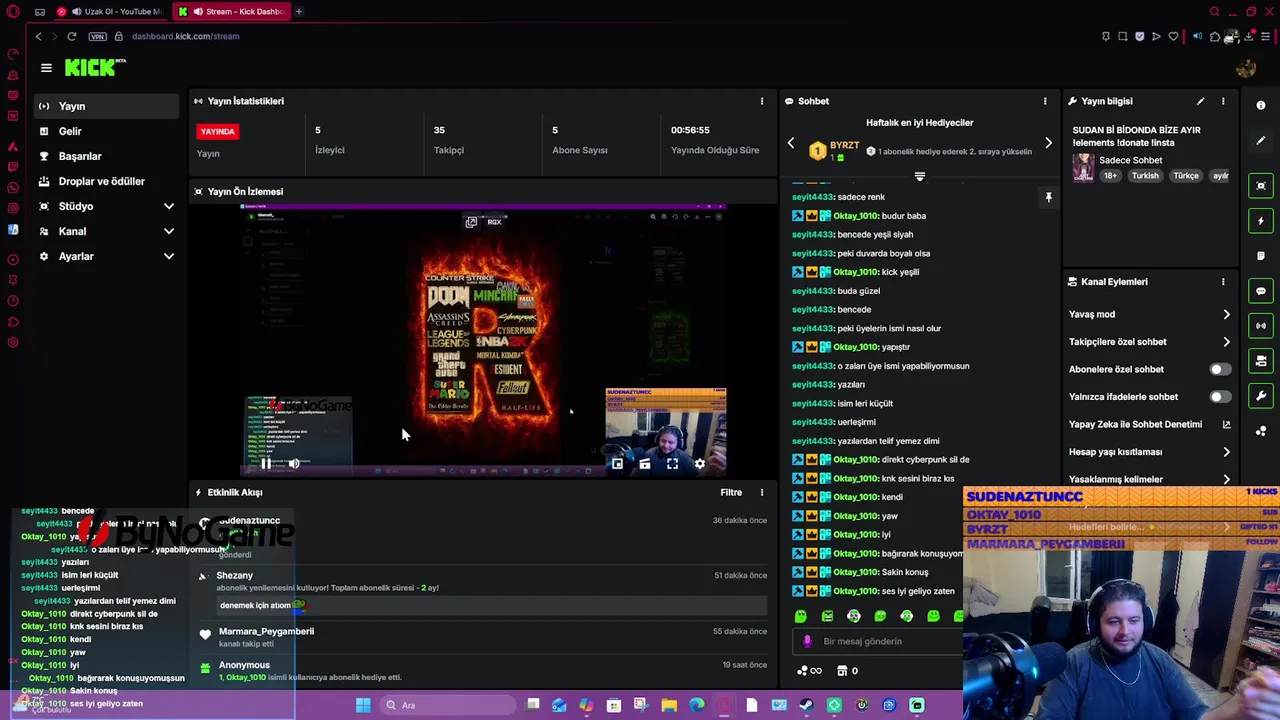Click the Türkçe stream tag

tap(1186, 176)
